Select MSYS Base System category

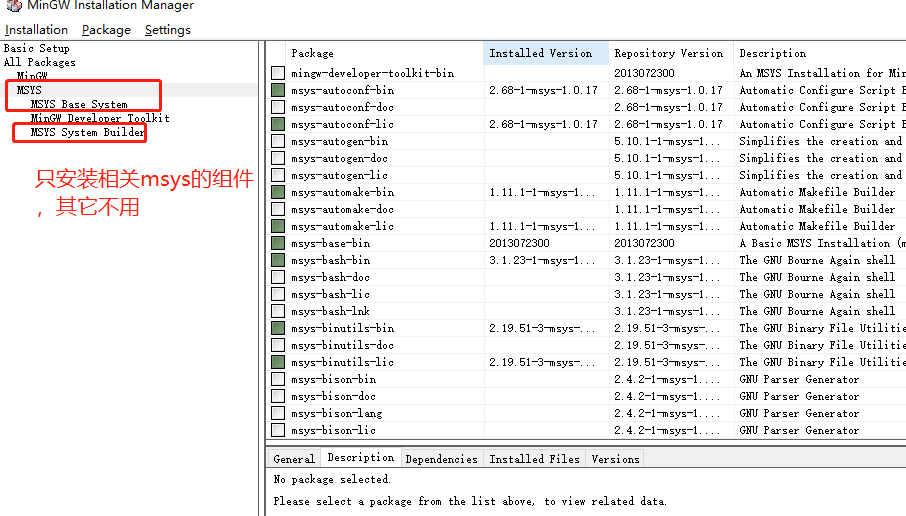coord(79,104)
